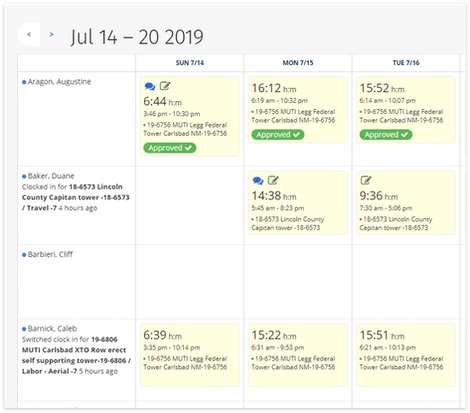Go to next week with right arrow
Image resolution: width=470 pixels, height=413 pixels.
point(51,34)
